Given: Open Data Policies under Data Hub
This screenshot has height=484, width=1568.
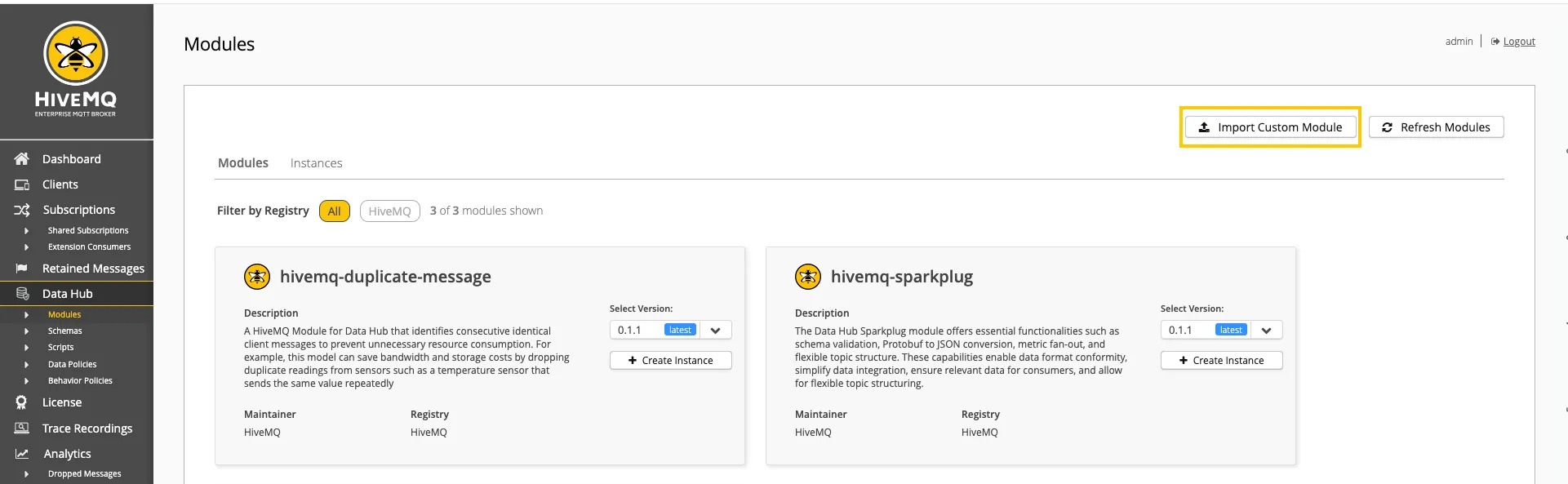Looking at the screenshot, I should (x=72, y=365).
